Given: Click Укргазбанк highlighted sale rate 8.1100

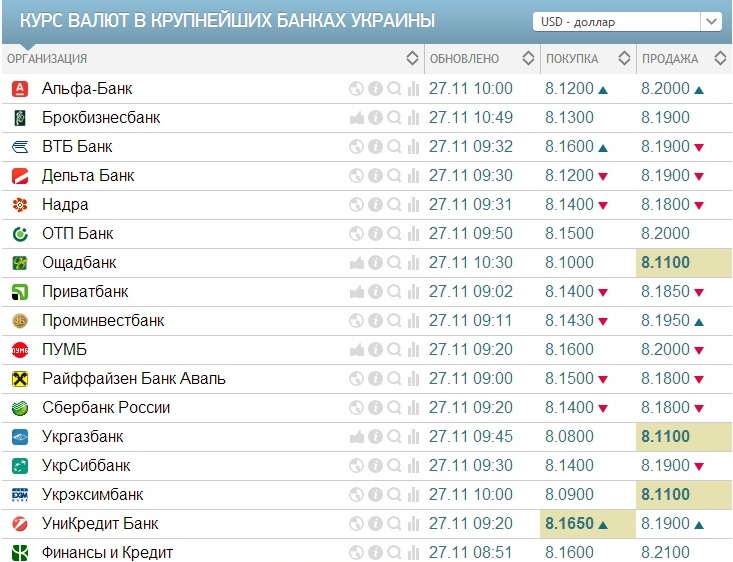Looking at the screenshot, I should coord(665,436).
